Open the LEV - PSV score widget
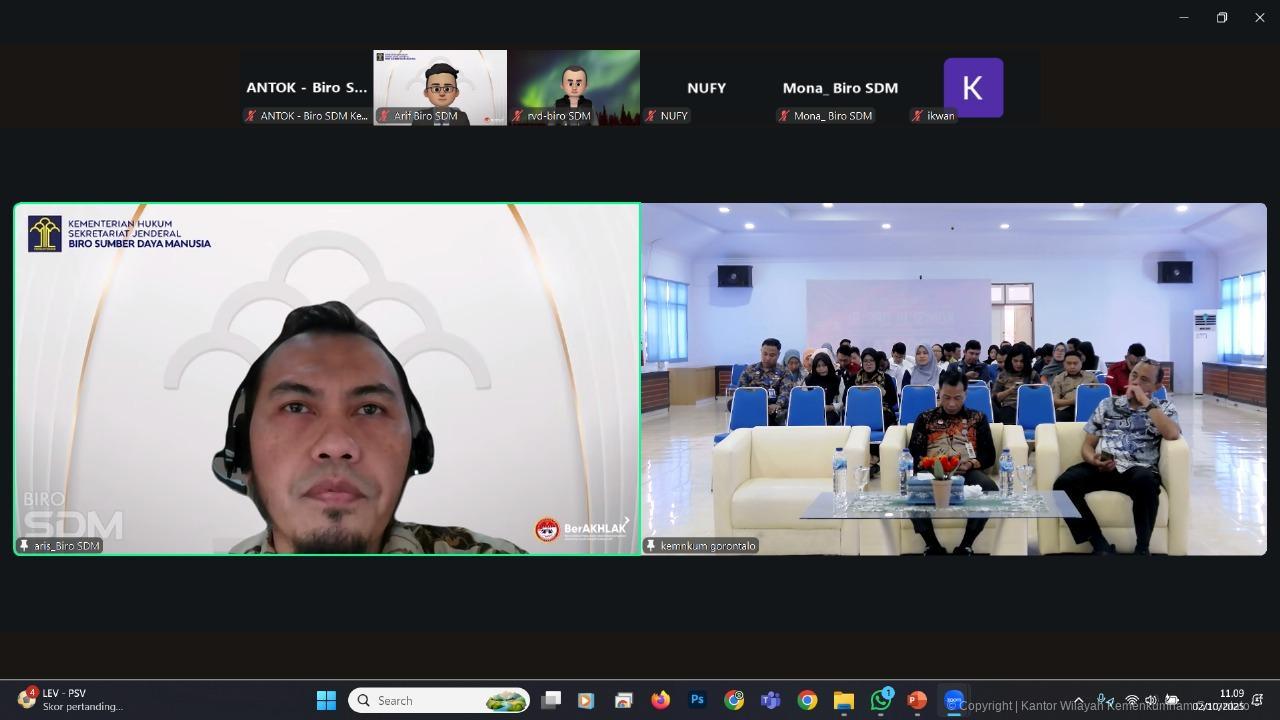This screenshot has height=720, width=1280. [70, 700]
